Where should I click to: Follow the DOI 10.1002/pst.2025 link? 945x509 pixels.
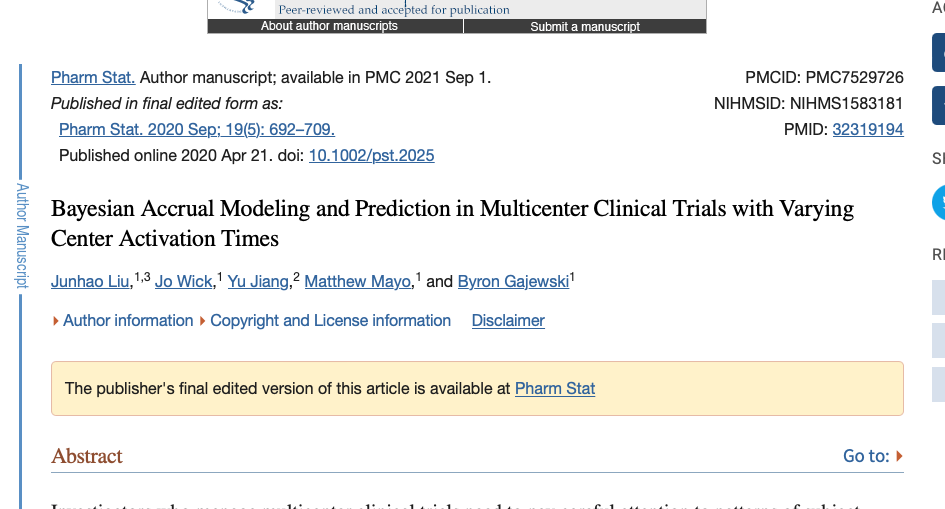(371, 155)
